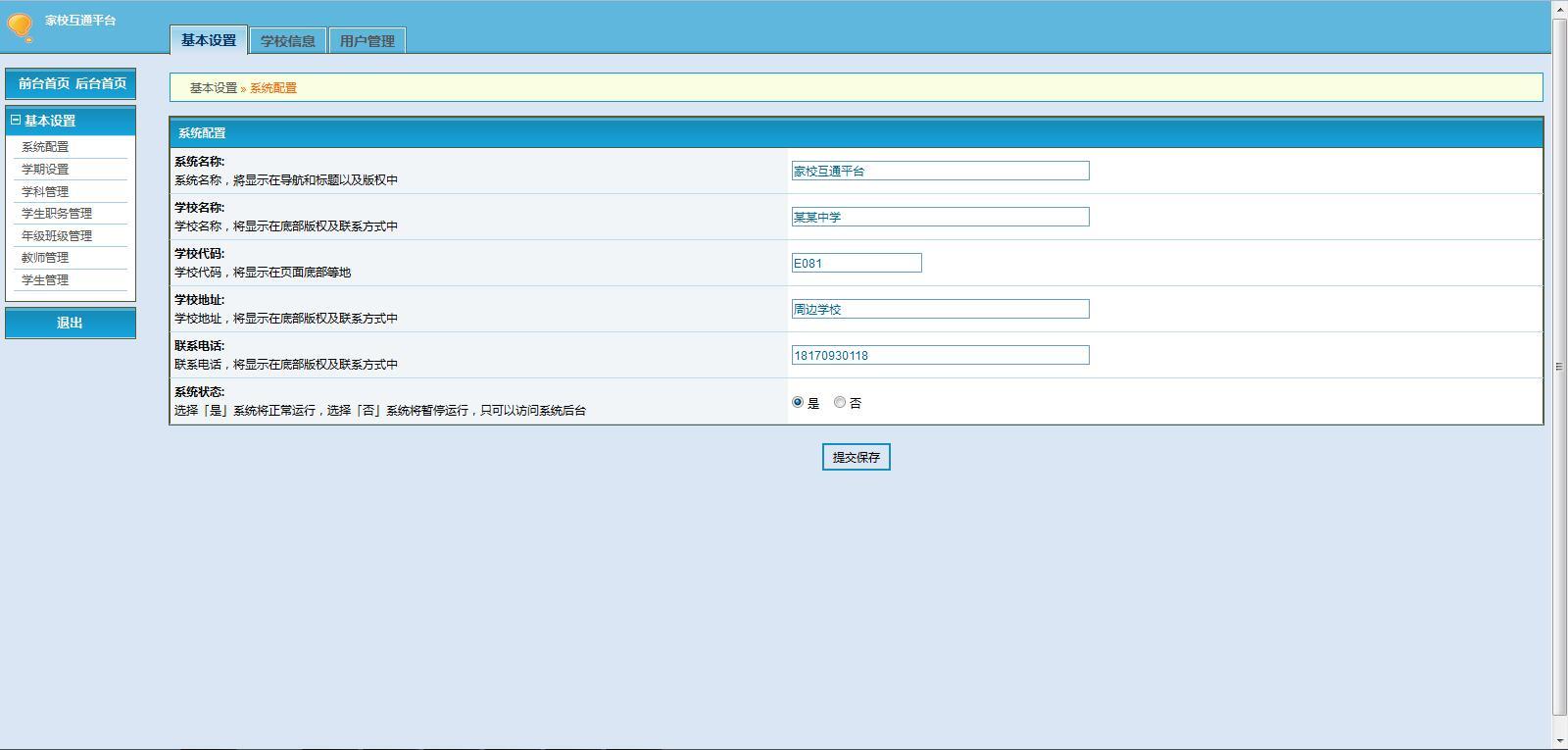Open the 学校信息 tab
Viewport: 1568px width, 750px height.
[287, 40]
